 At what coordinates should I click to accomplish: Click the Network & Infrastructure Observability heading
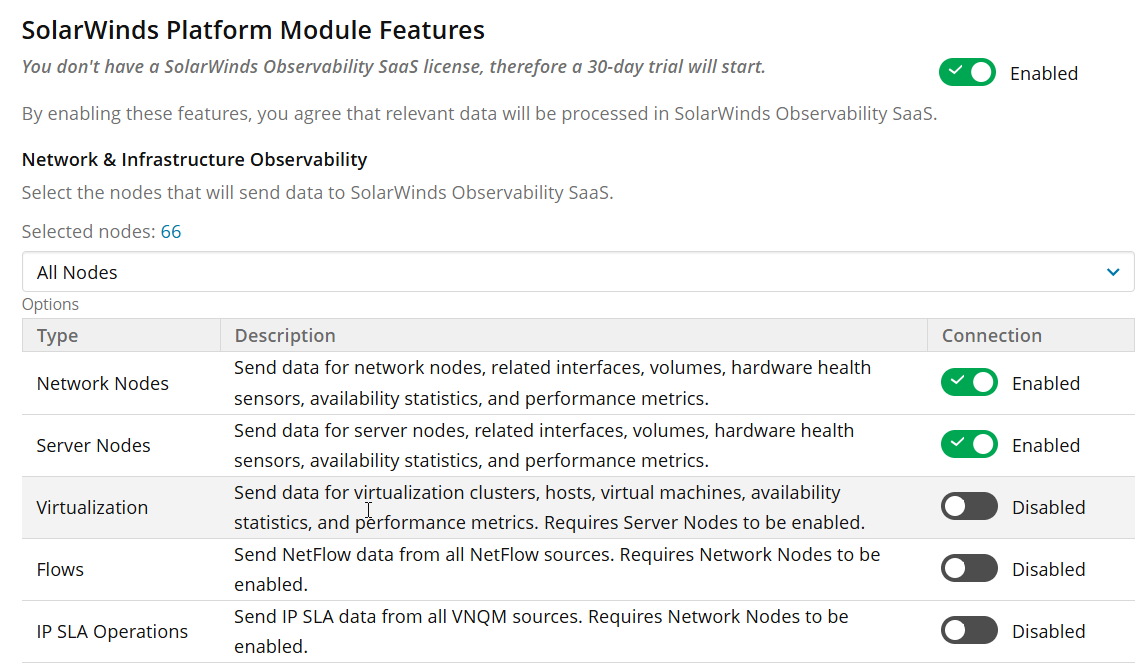[194, 160]
